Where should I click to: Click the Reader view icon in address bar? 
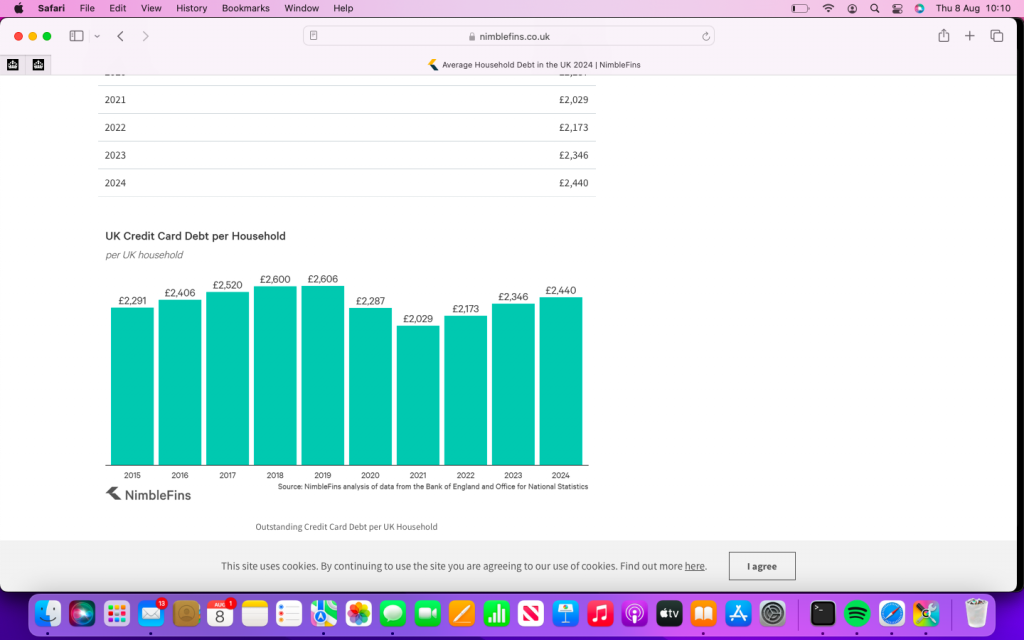pos(314,36)
